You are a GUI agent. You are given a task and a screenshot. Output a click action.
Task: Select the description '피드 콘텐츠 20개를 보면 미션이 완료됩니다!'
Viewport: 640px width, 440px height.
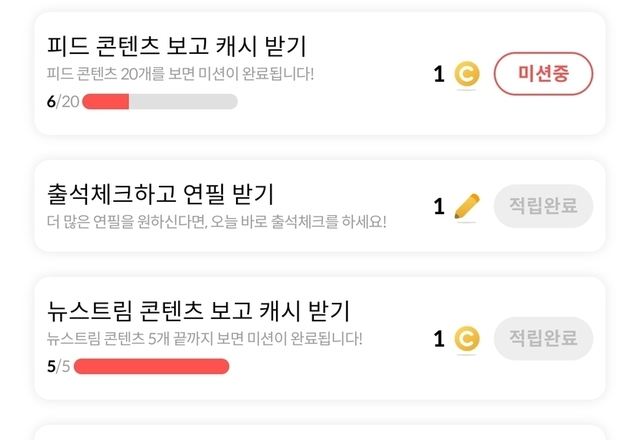pos(181,74)
